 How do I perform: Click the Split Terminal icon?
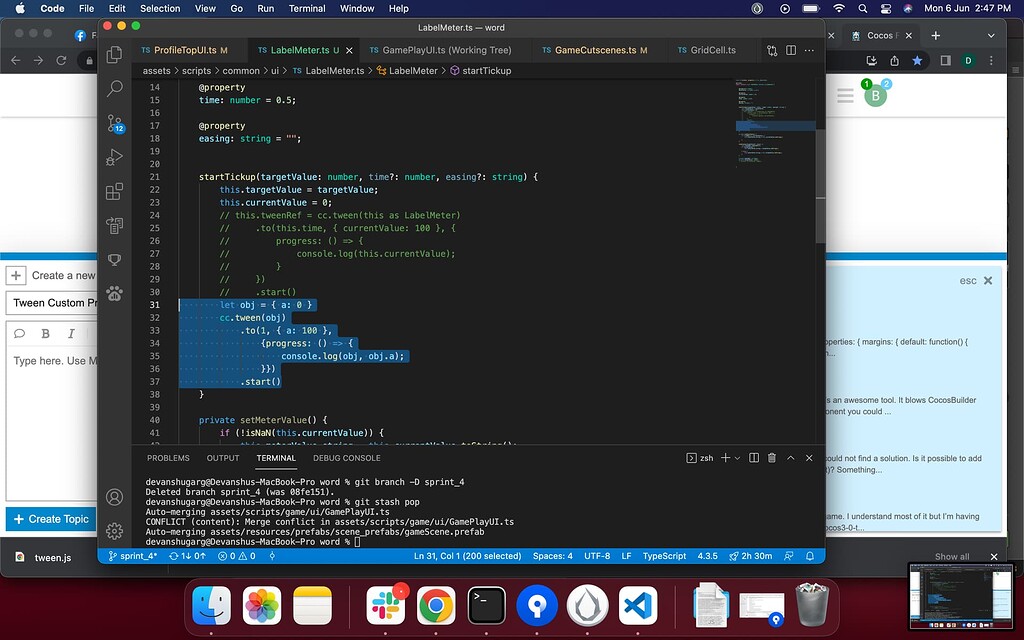pyautogui.click(x=753, y=458)
